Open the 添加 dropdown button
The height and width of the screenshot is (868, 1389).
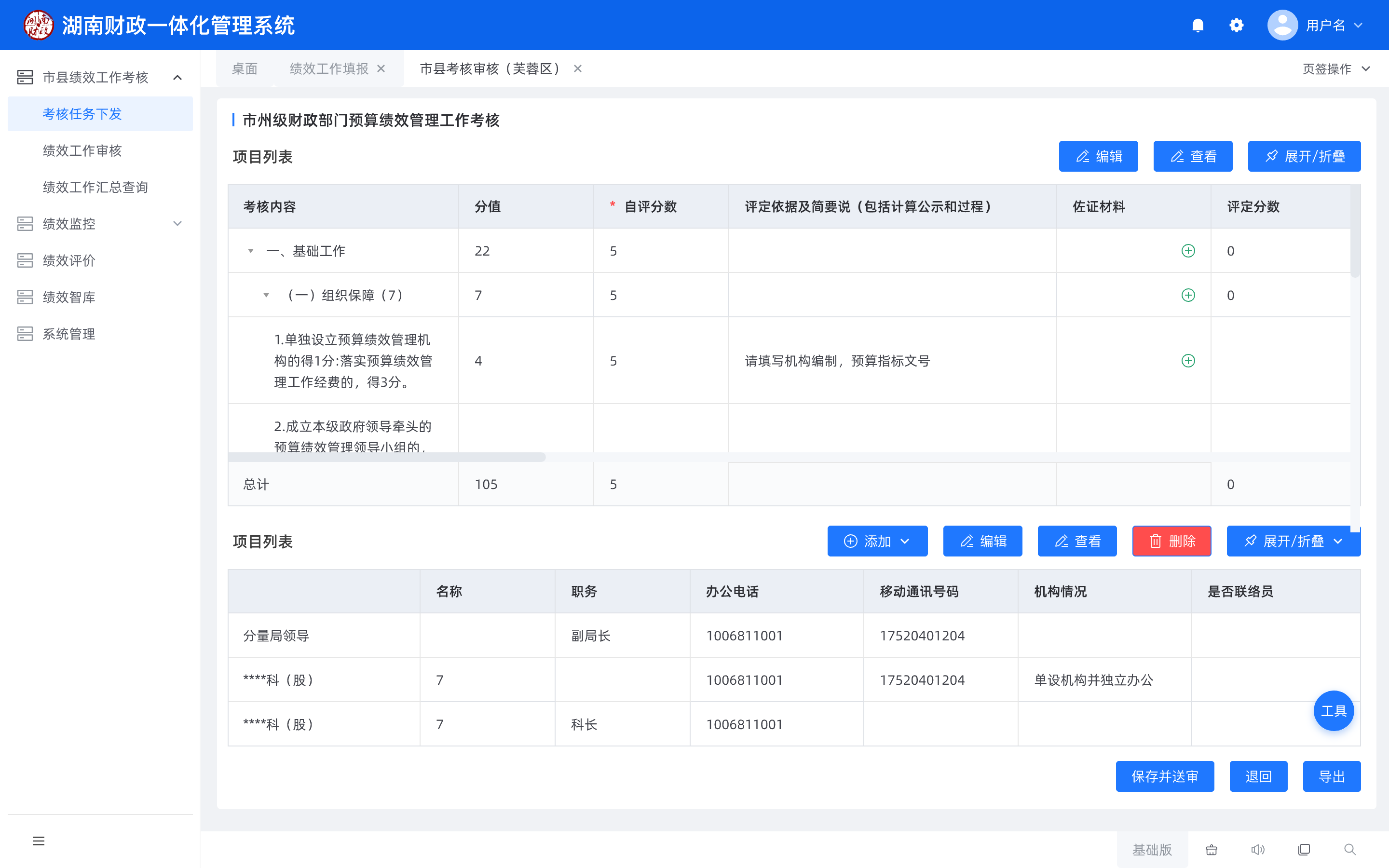coord(877,541)
